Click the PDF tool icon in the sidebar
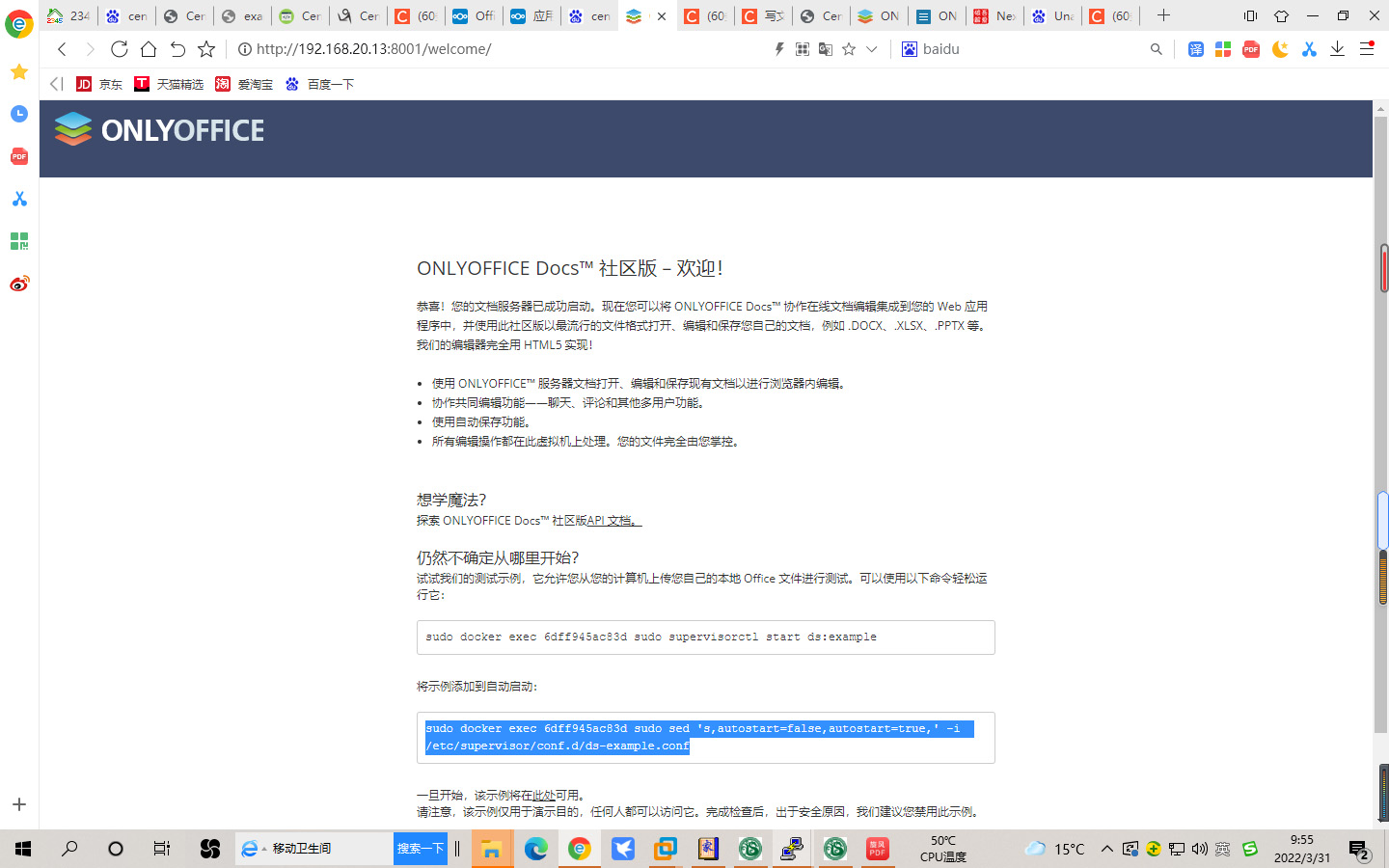1389x868 pixels. click(19, 156)
